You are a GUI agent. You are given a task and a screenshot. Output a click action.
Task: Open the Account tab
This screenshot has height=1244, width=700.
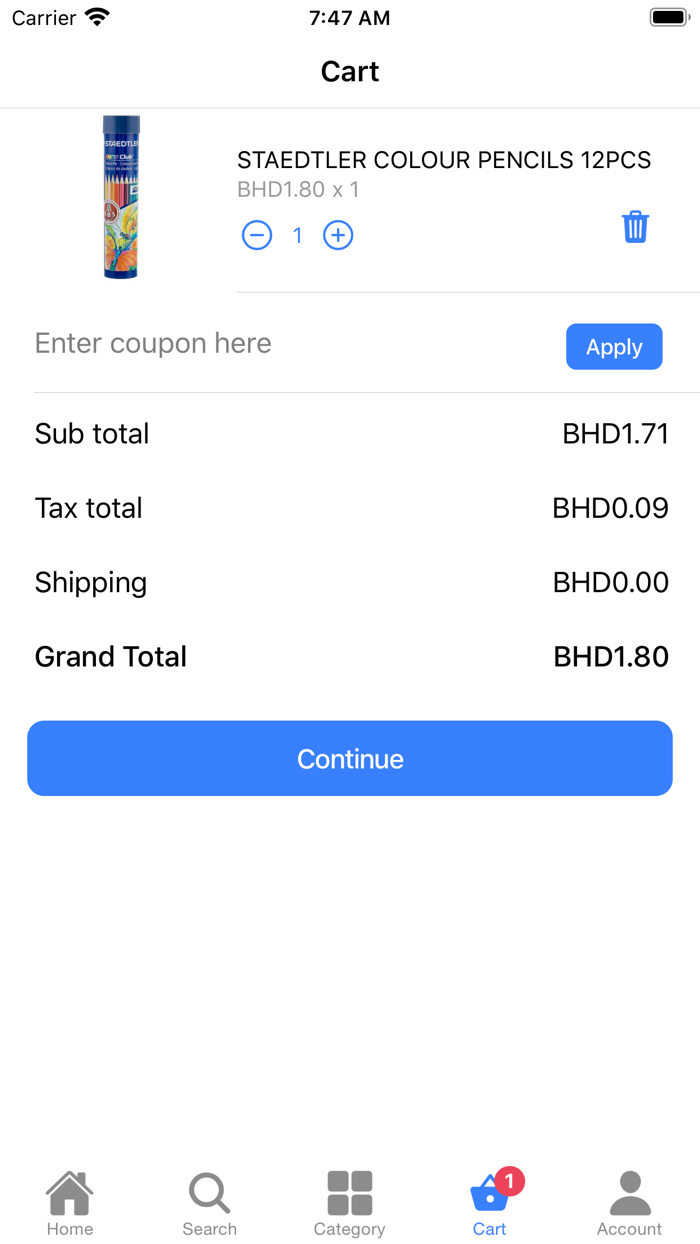630,1204
